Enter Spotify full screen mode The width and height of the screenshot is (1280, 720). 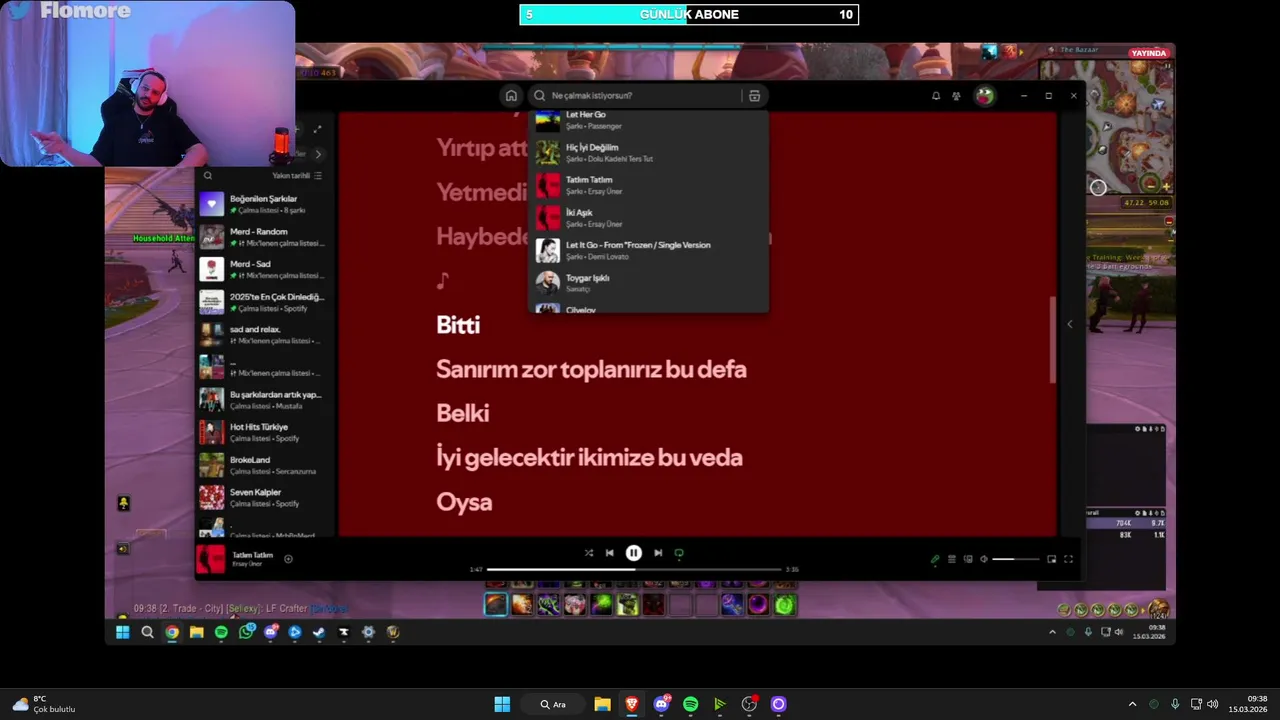1068,560
